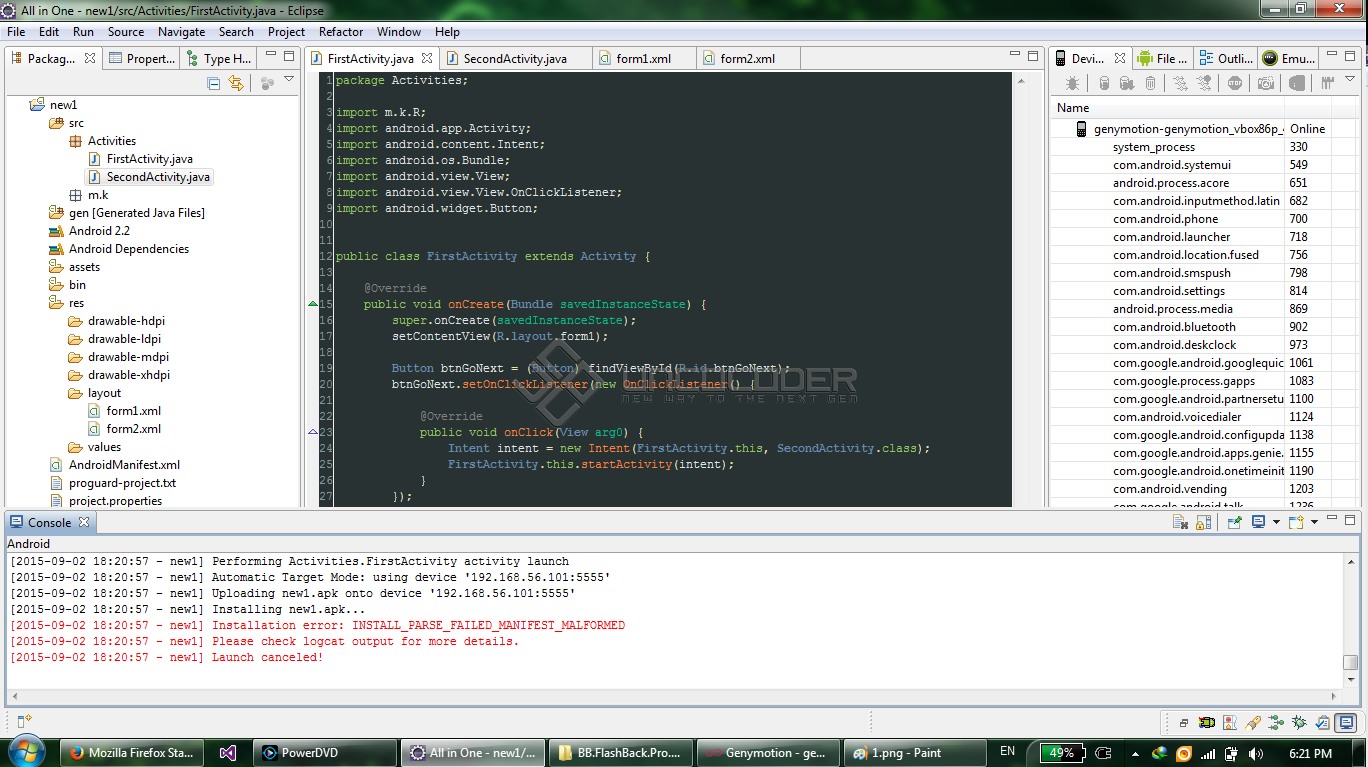Open Display Selected Console dropdown arrow
1368x767 pixels.
click(1277, 522)
